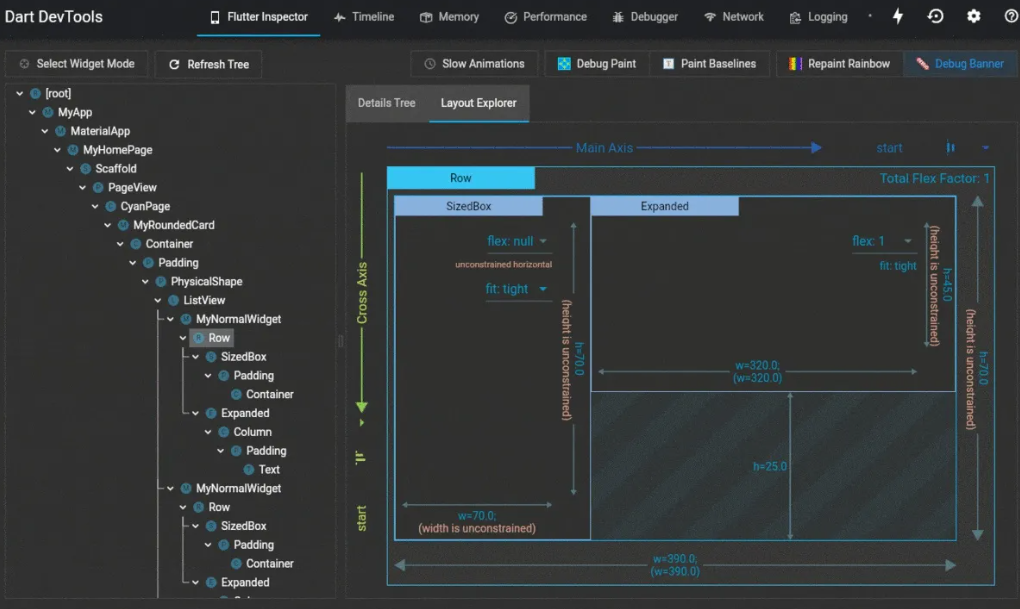Image resolution: width=1020 pixels, height=609 pixels.
Task: Click the hot reload lightning bolt icon
Action: (x=898, y=16)
